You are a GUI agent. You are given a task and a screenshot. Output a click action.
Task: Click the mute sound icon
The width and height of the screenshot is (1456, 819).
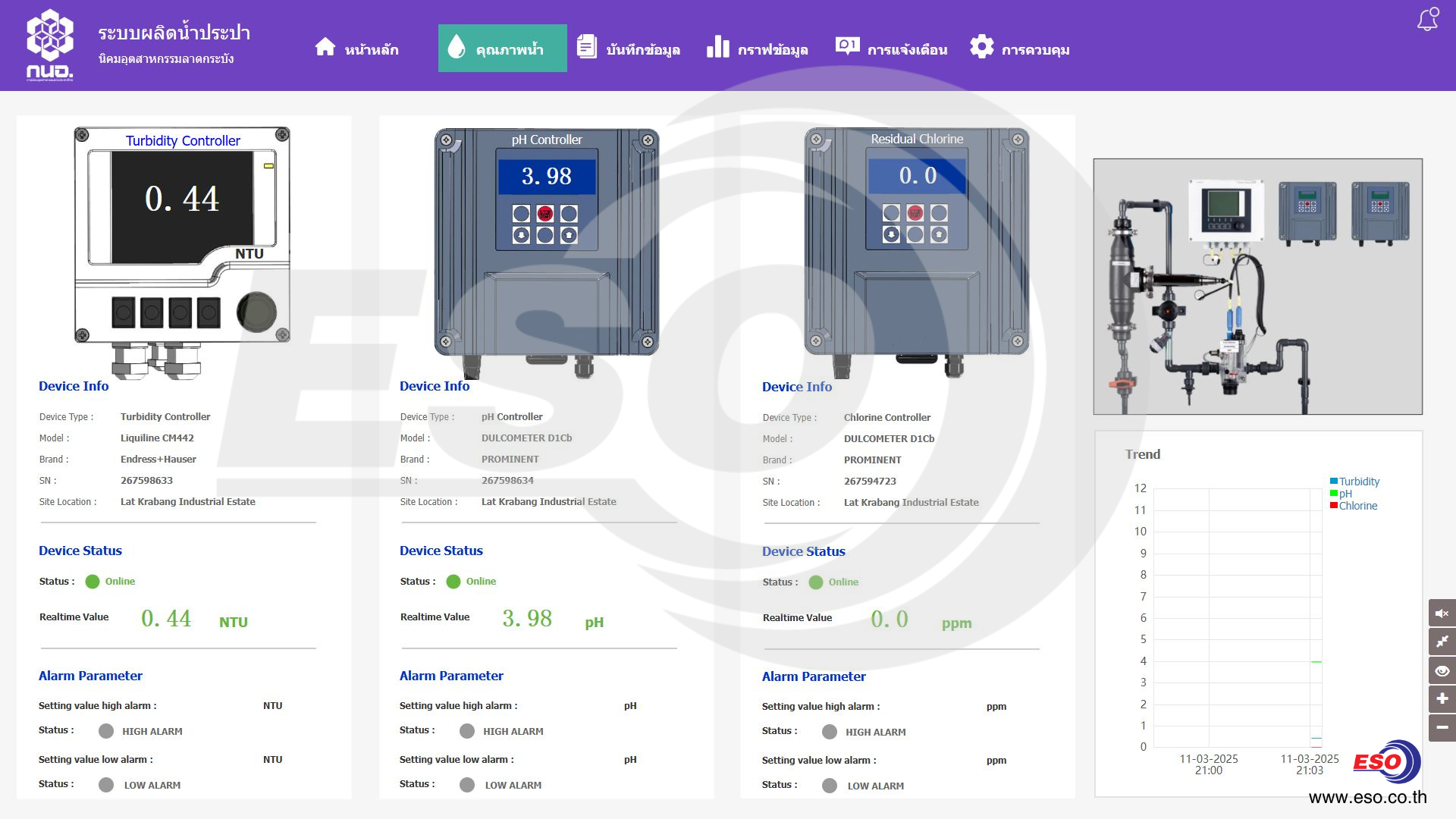(1442, 613)
